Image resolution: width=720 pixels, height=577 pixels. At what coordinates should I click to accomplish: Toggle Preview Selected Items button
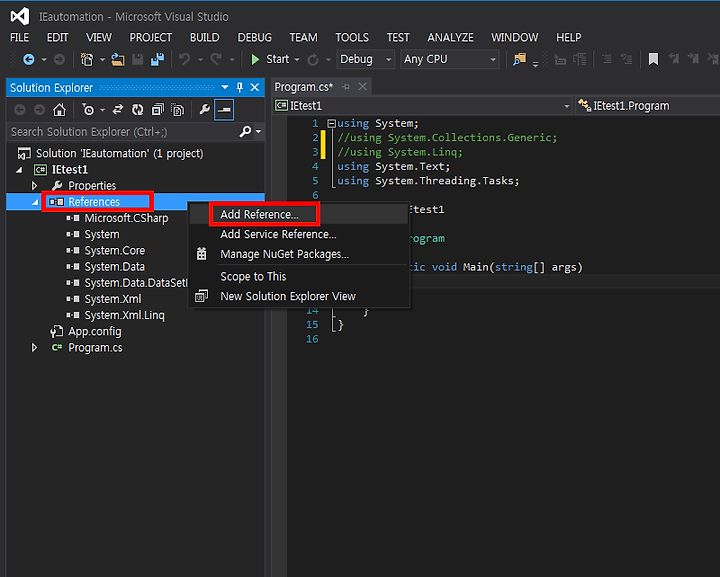click(224, 110)
